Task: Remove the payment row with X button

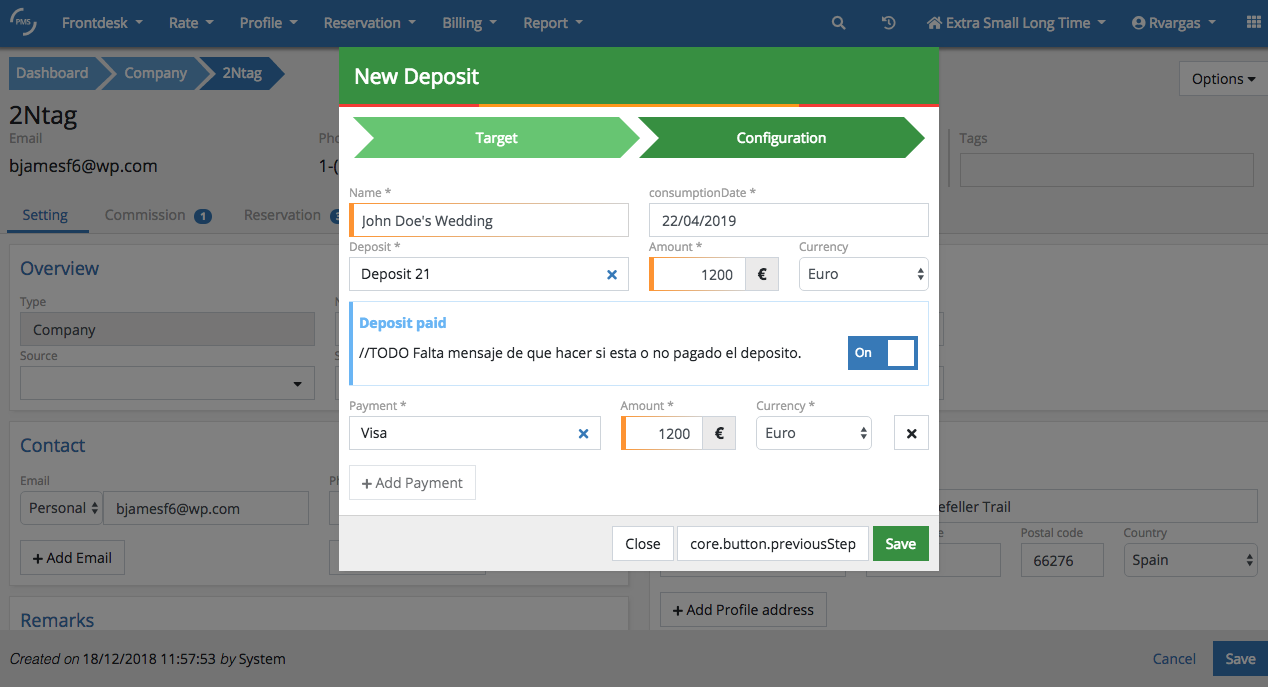Action: pos(911,433)
